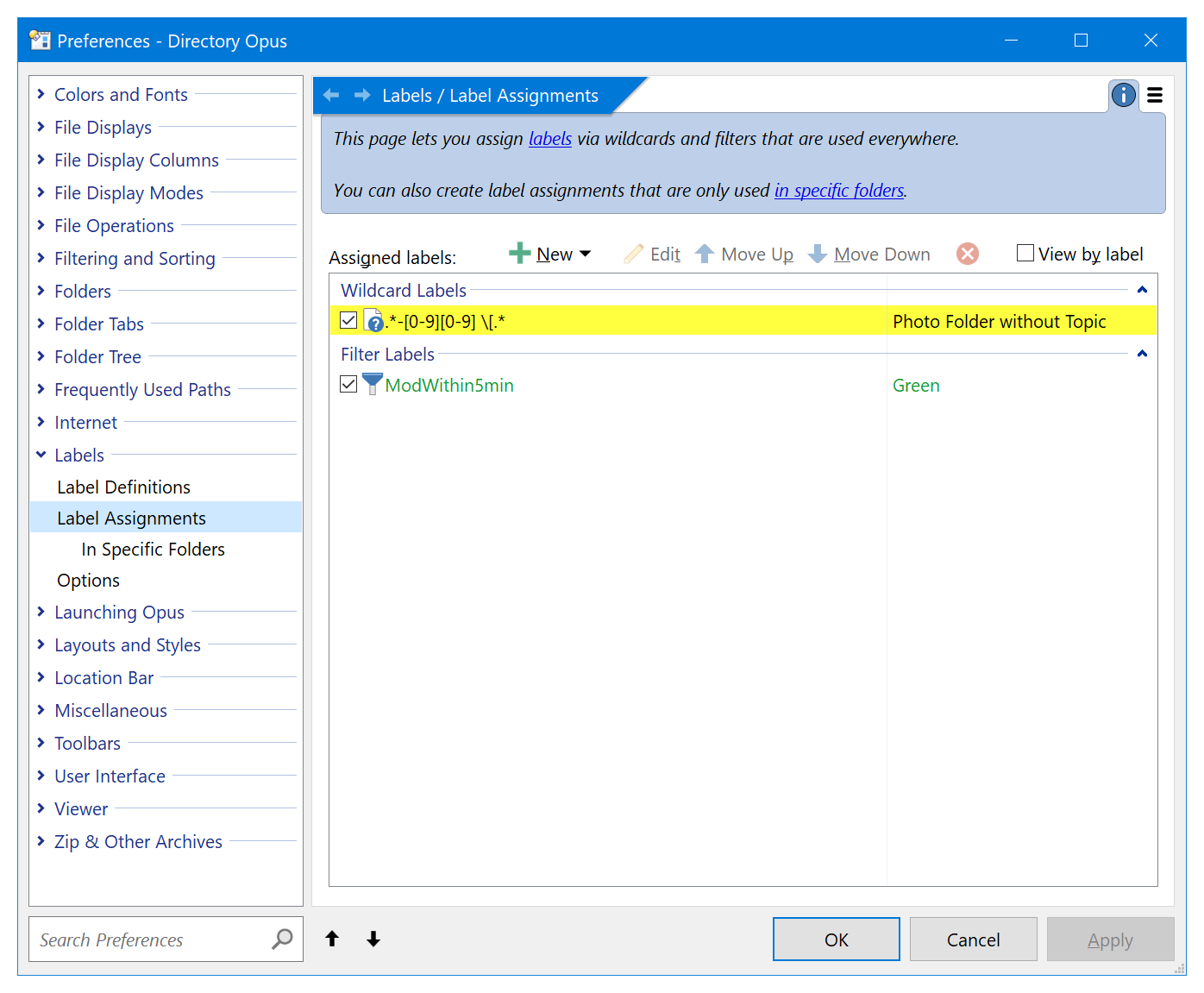Image resolution: width=1204 pixels, height=993 pixels.
Task: Open the Folder Tree category
Action: [x=97, y=356]
